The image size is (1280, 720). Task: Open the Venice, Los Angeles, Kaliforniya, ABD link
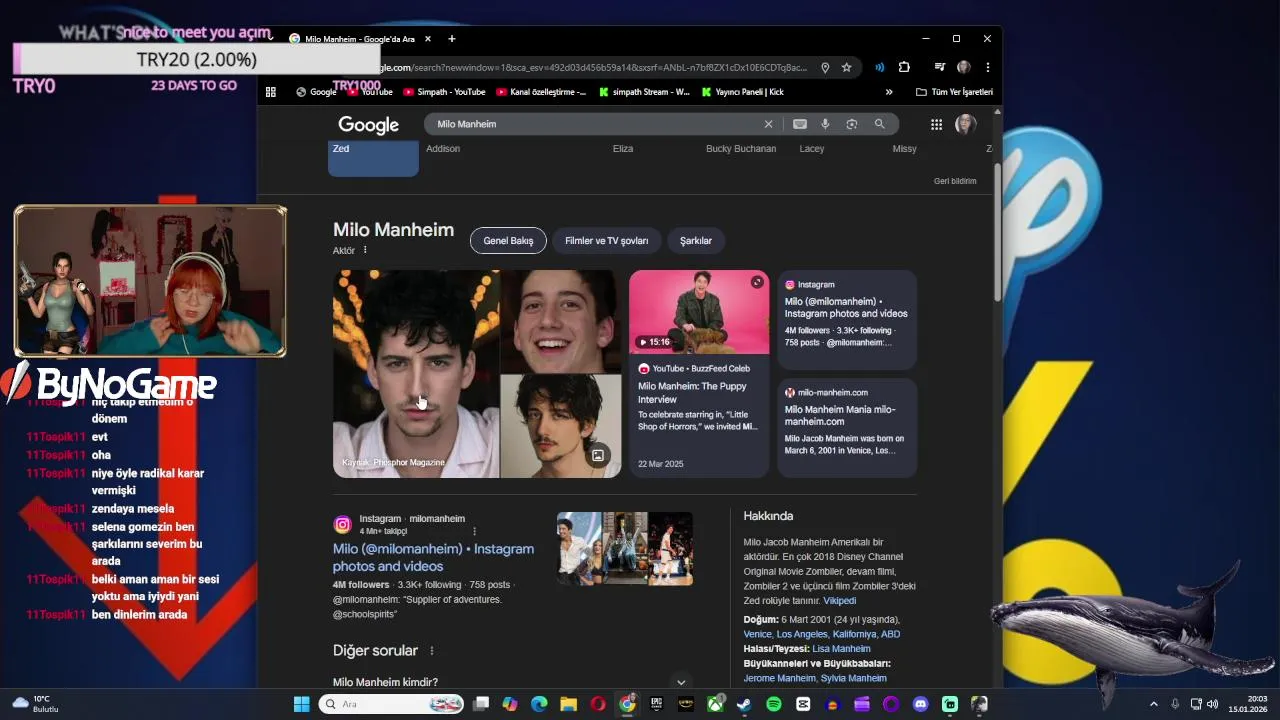(821, 634)
